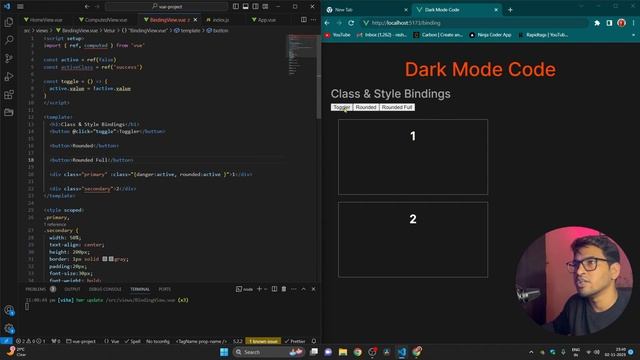This screenshot has width=640, height=360.
Task: Open the Chrome extensions puzzle icon
Action: pyautogui.click(x=597, y=23)
